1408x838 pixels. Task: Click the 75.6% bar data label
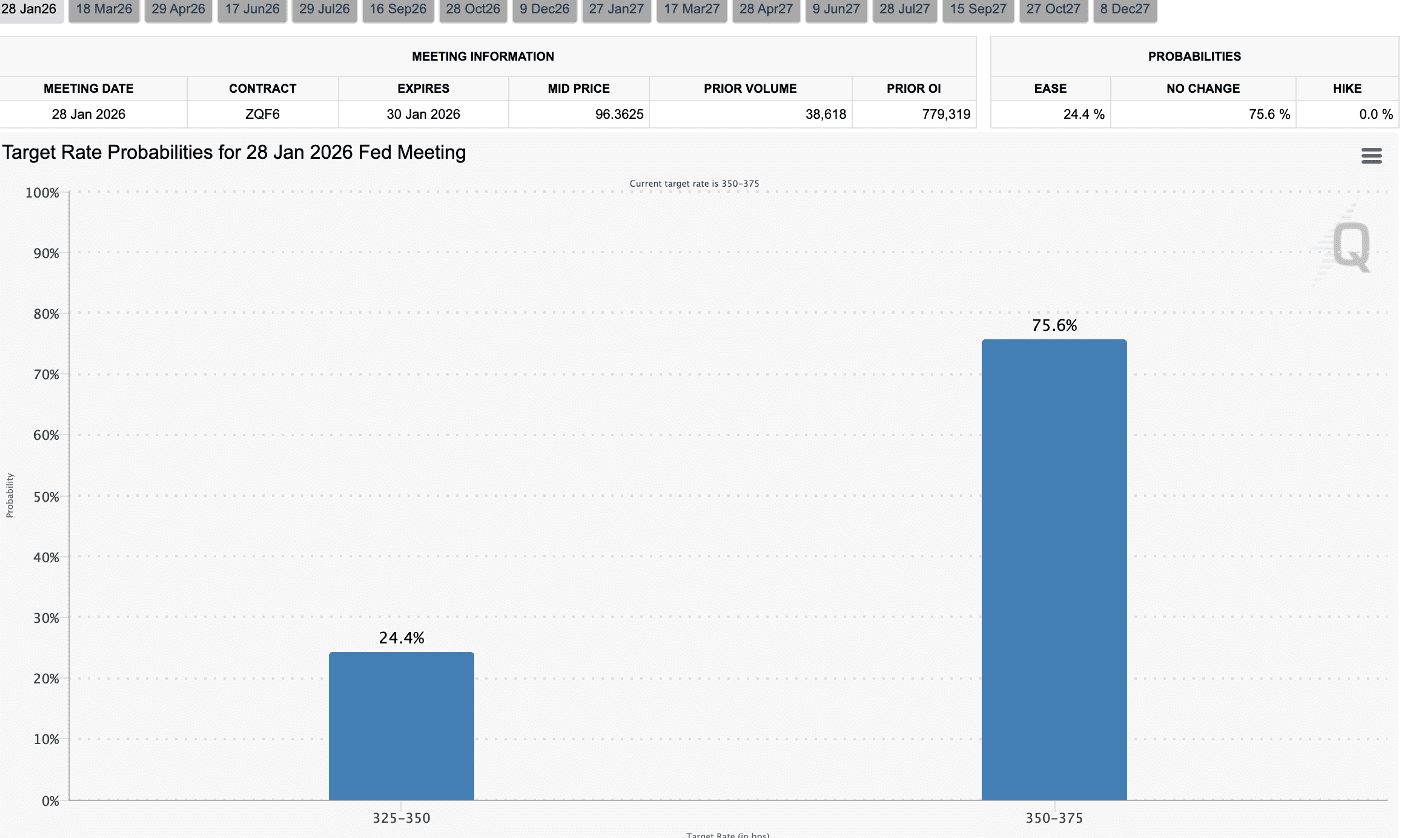1054,325
